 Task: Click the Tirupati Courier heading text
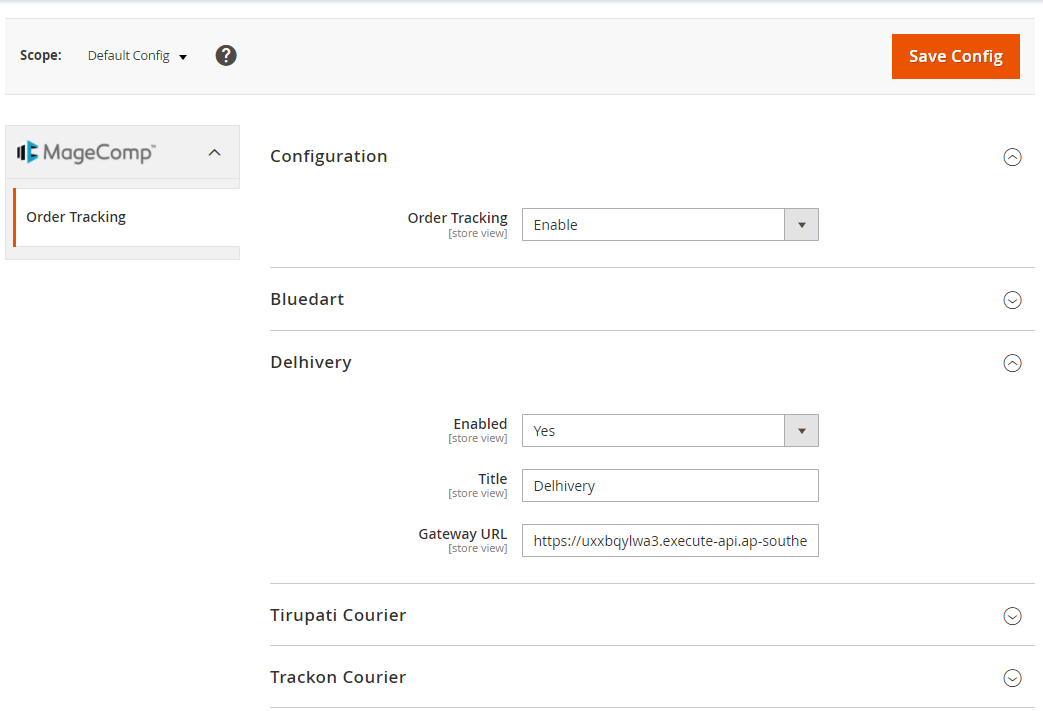pos(338,615)
